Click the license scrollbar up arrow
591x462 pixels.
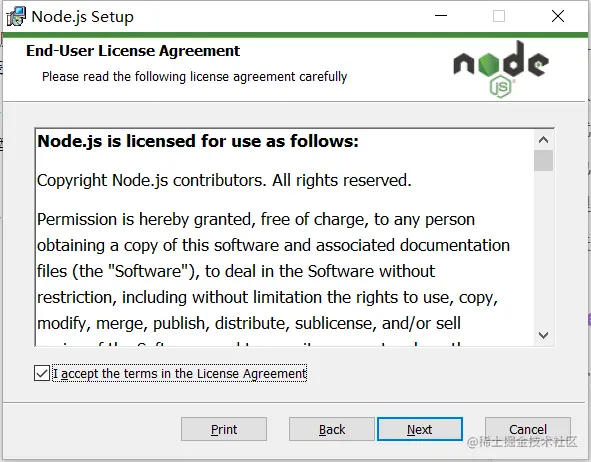(x=543, y=140)
